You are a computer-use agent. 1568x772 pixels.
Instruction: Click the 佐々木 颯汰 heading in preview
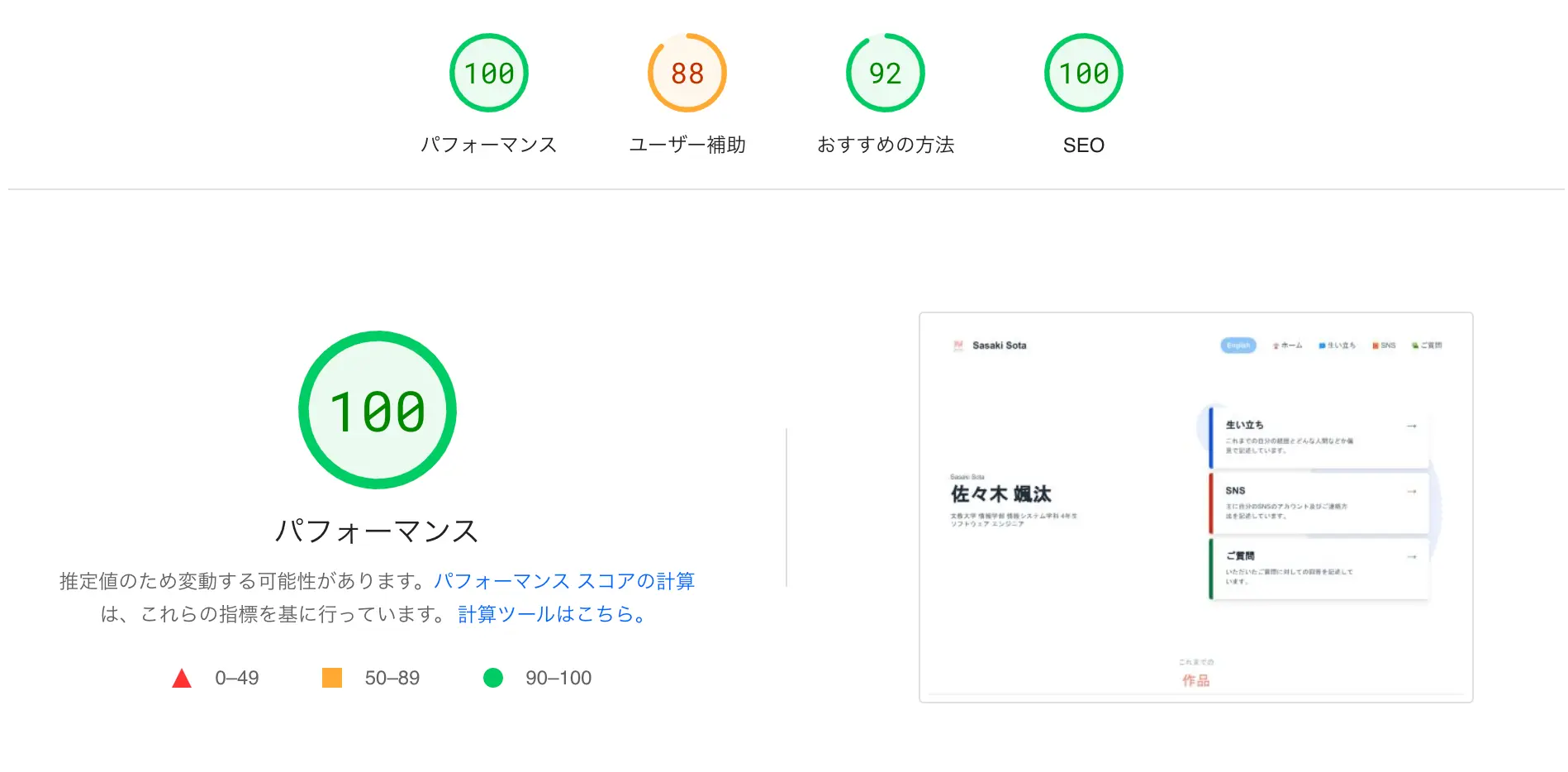point(1000,494)
